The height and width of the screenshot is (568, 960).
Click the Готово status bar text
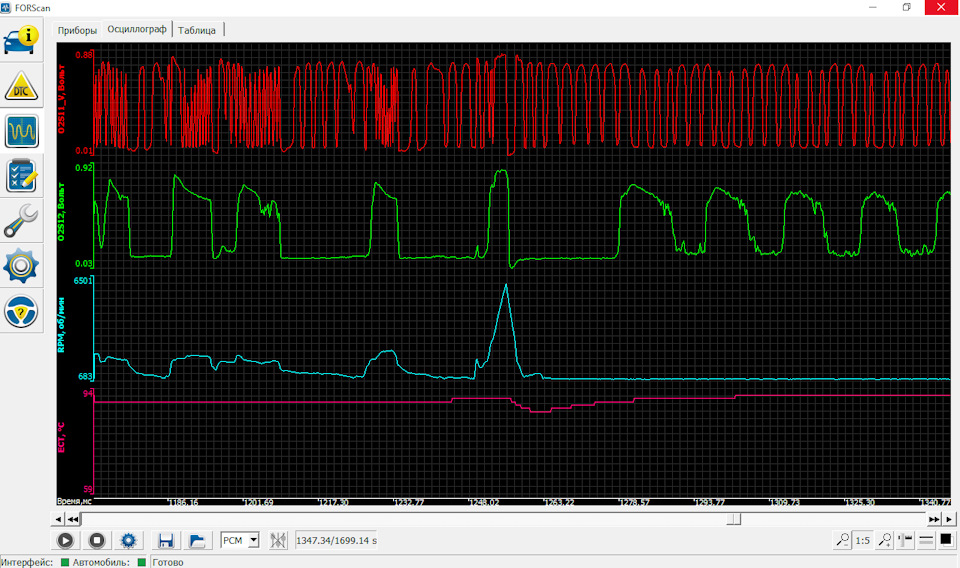(x=168, y=562)
